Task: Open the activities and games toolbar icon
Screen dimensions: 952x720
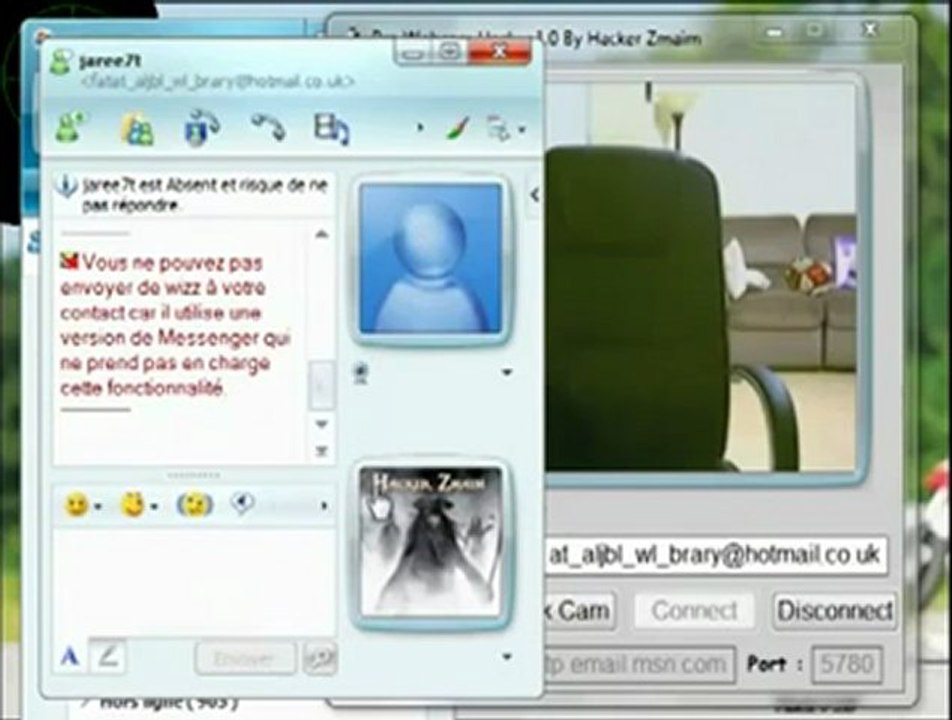Action: [x=331, y=129]
